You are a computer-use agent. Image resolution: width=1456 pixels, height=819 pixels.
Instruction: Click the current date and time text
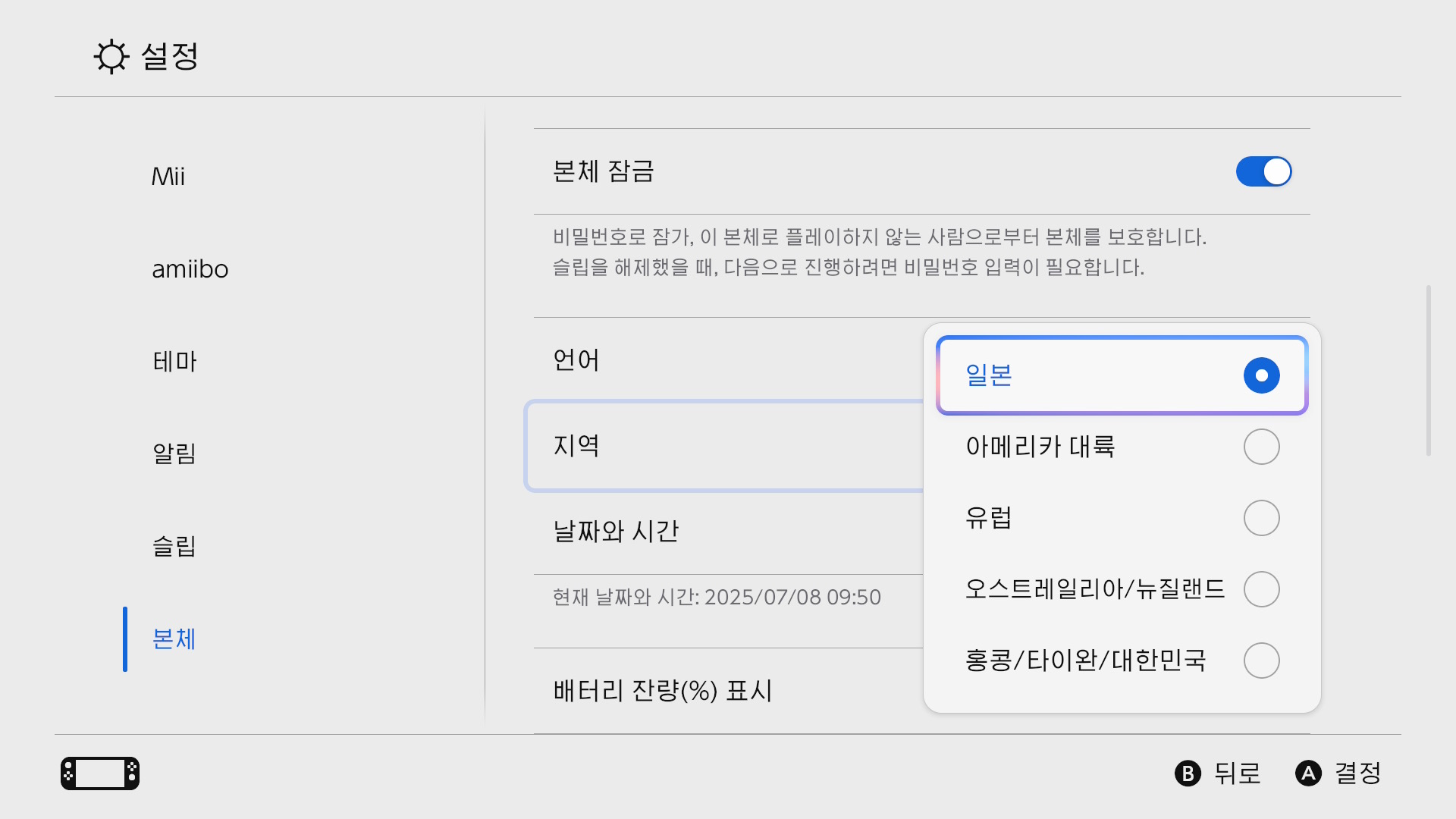coord(716,597)
